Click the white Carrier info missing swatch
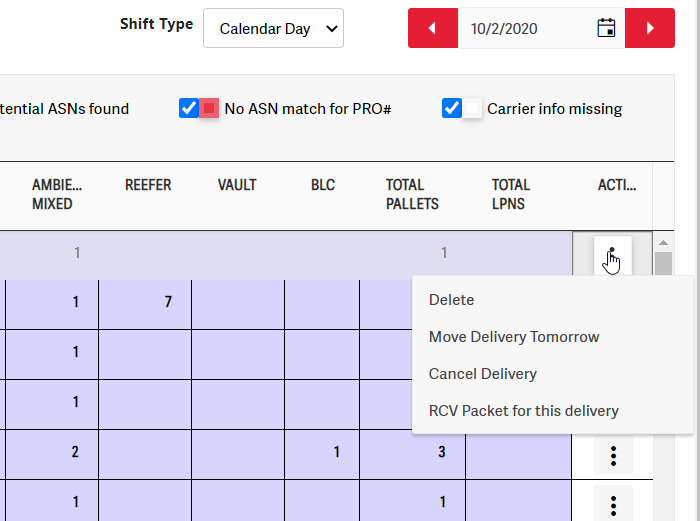 [472, 108]
